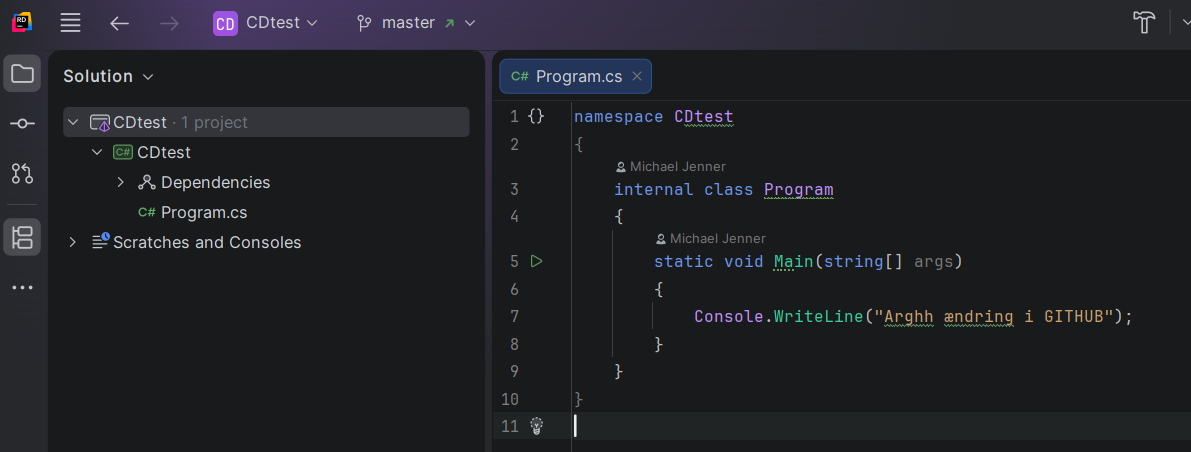Click the CDtest namespace name in code
The height and width of the screenshot is (452, 1191).
click(x=704, y=117)
